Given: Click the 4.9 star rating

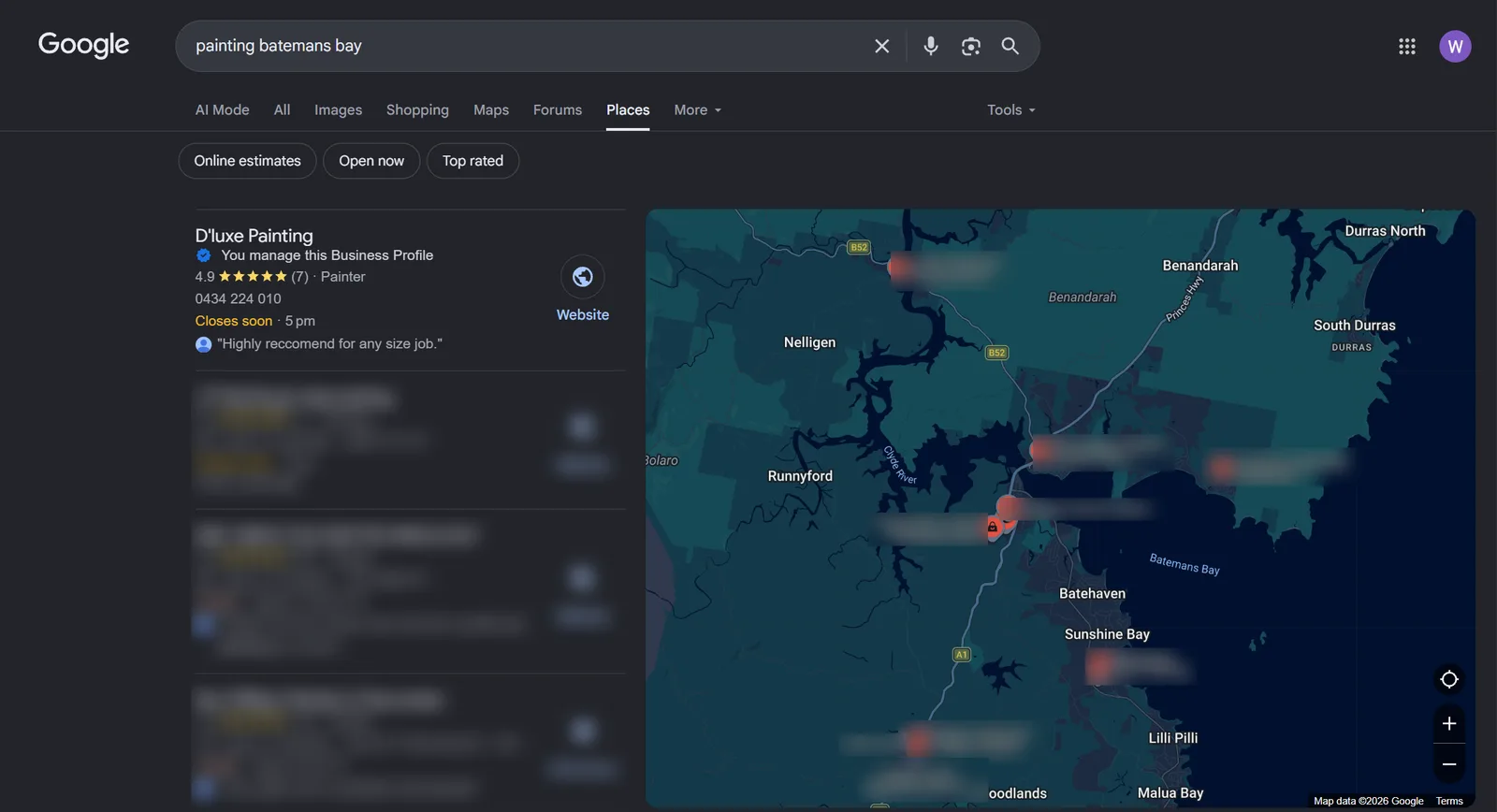Looking at the screenshot, I should click(241, 277).
